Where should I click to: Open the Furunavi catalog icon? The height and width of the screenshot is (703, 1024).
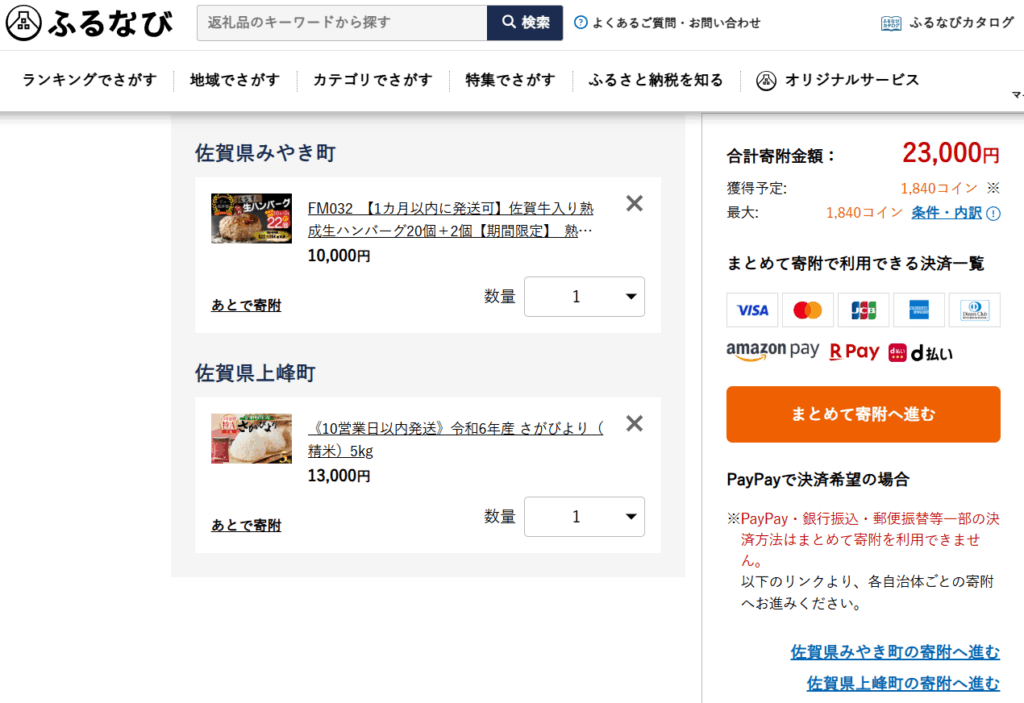(891, 22)
